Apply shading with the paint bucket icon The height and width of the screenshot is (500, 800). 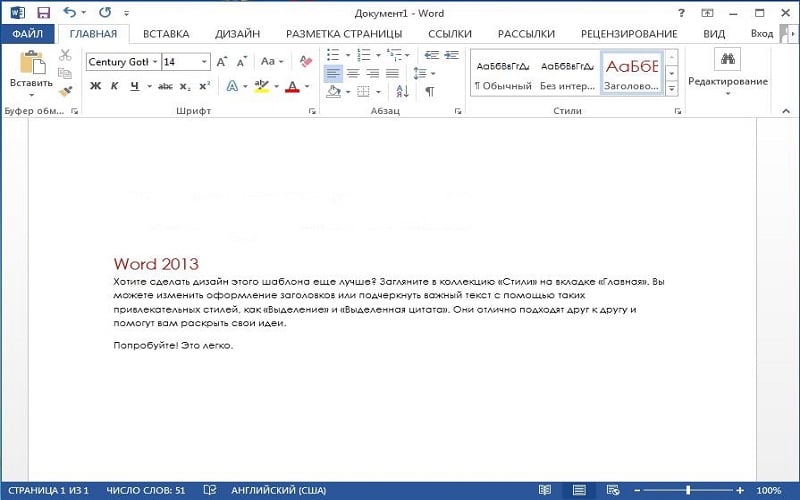tap(334, 91)
